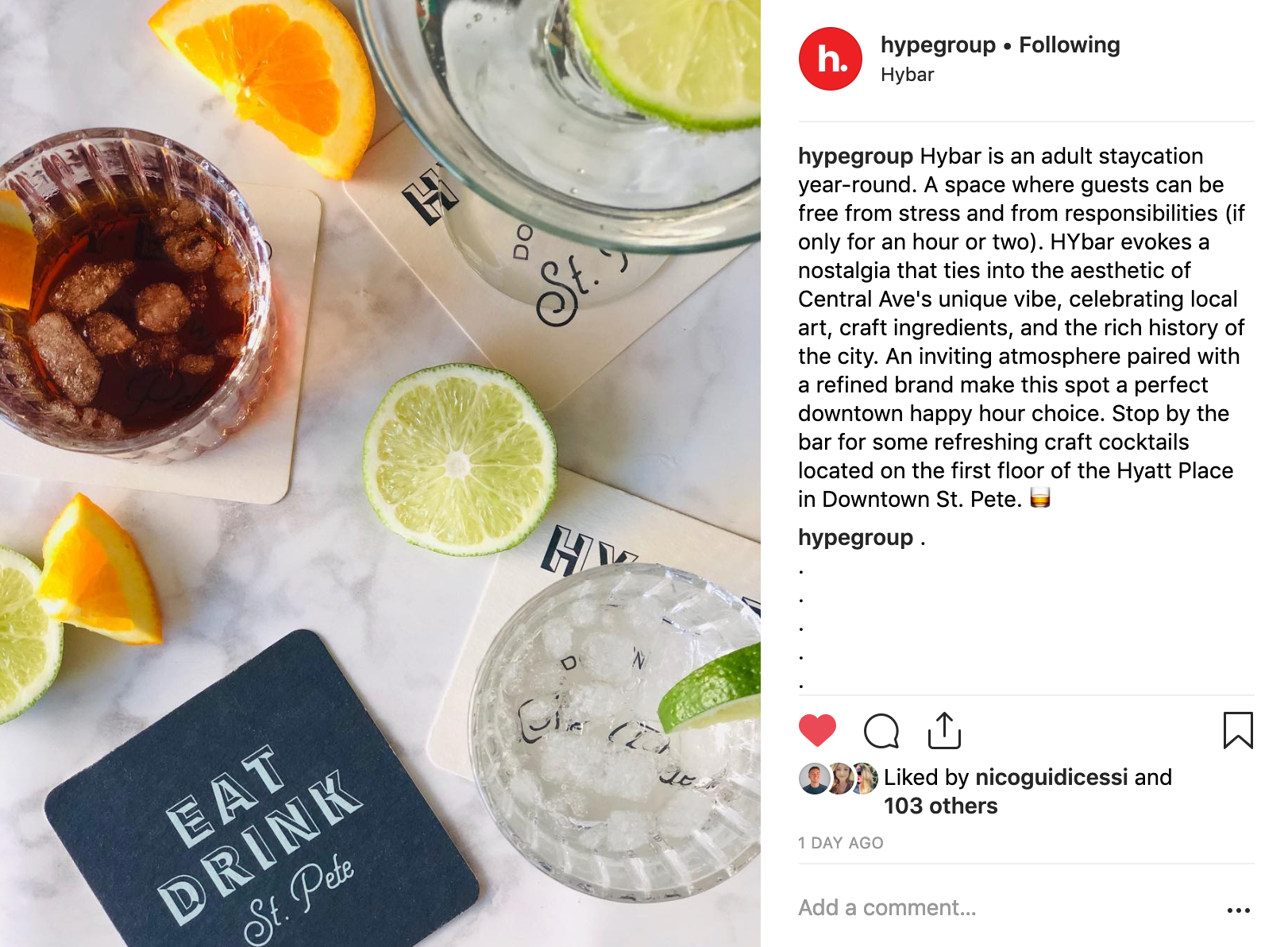Unlike the post using the red heart
The image size is (1288, 947).
(817, 730)
